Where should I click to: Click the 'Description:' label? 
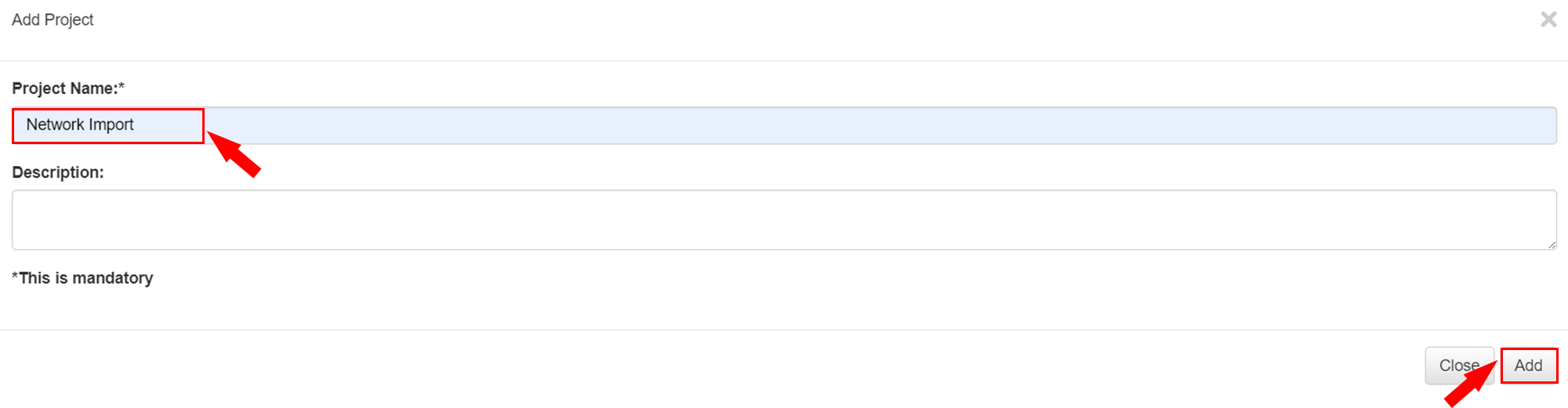click(58, 172)
